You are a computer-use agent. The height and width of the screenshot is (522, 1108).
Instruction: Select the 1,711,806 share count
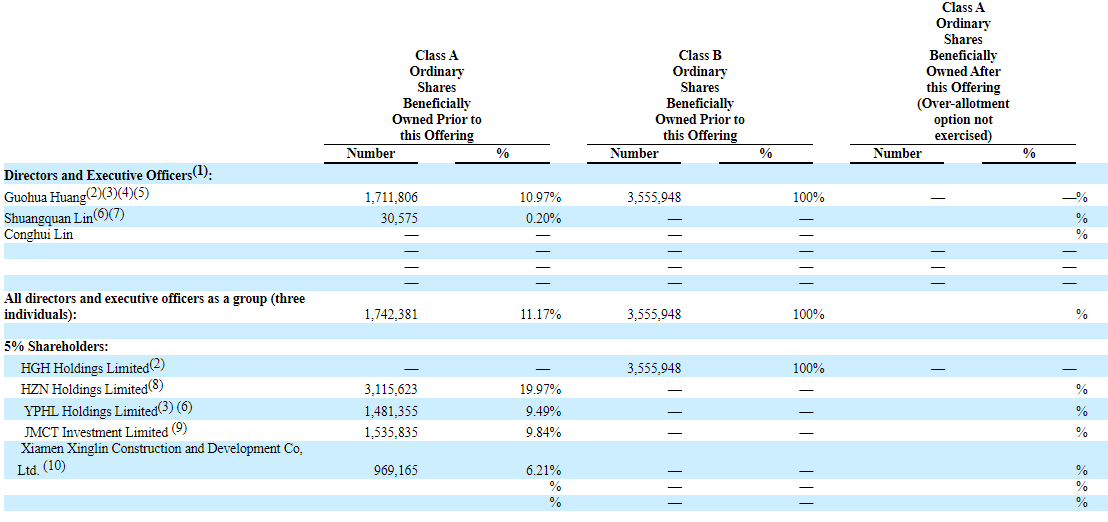click(391, 198)
